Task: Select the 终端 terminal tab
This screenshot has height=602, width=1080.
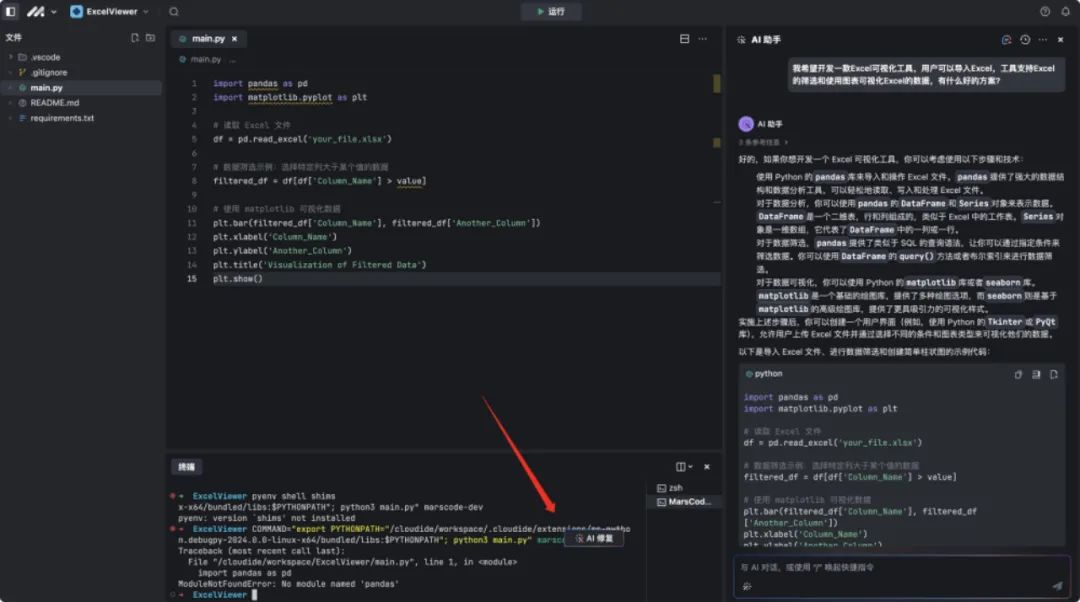Action: pyautogui.click(x=186, y=467)
